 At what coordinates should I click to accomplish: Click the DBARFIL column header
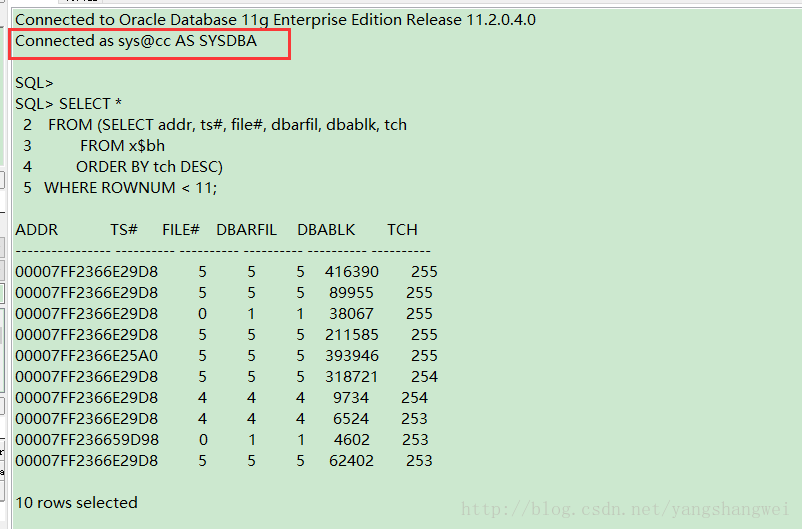click(247, 230)
